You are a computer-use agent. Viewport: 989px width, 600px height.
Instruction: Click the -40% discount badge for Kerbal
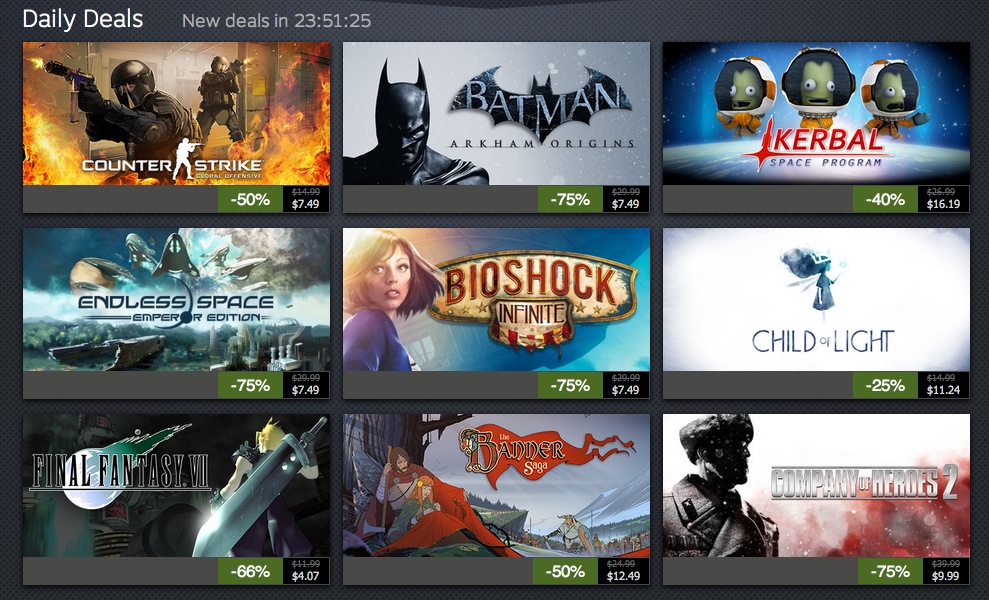tap(885, 199)
